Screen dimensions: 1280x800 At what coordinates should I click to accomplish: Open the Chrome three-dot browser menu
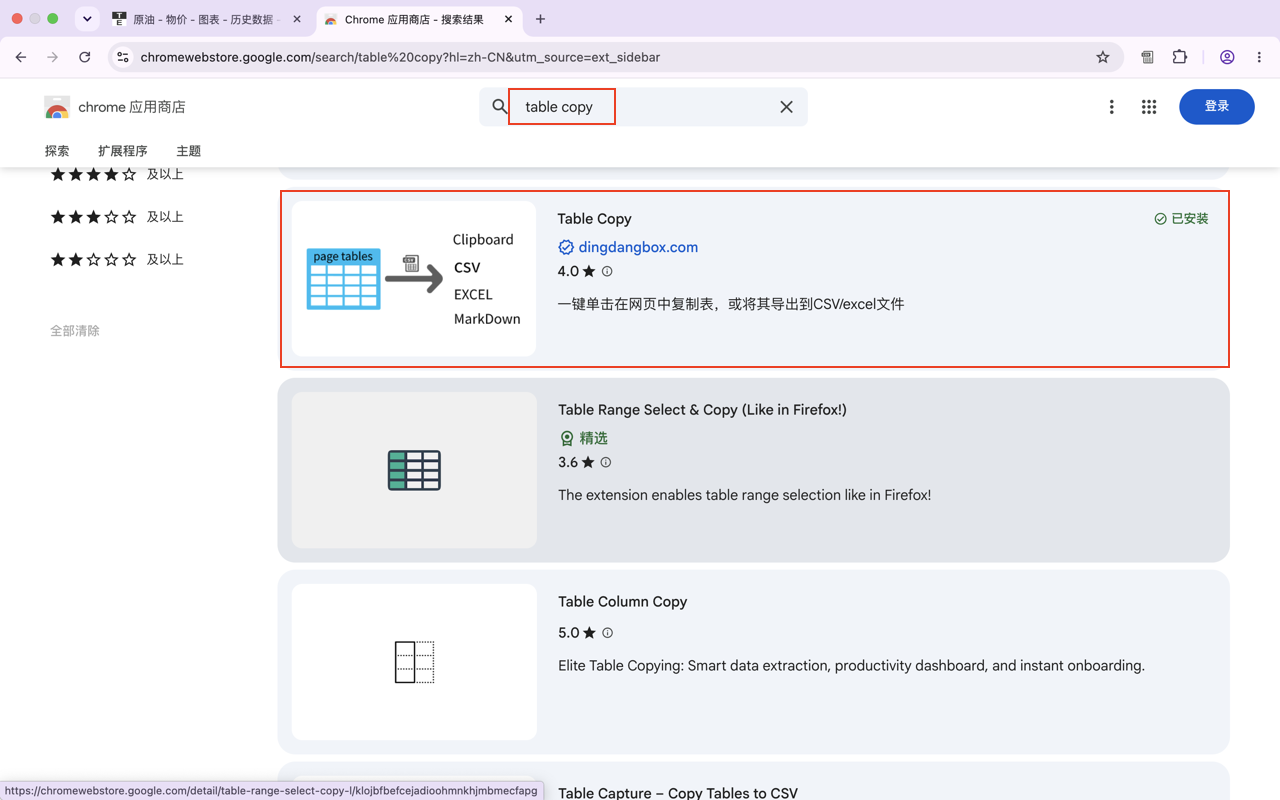coord(1260,57)
